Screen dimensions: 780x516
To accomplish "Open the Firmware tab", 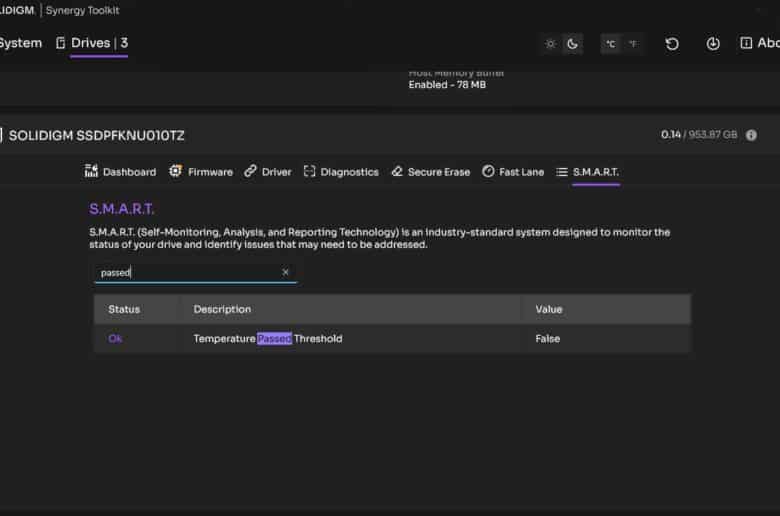I will [201, 172].
